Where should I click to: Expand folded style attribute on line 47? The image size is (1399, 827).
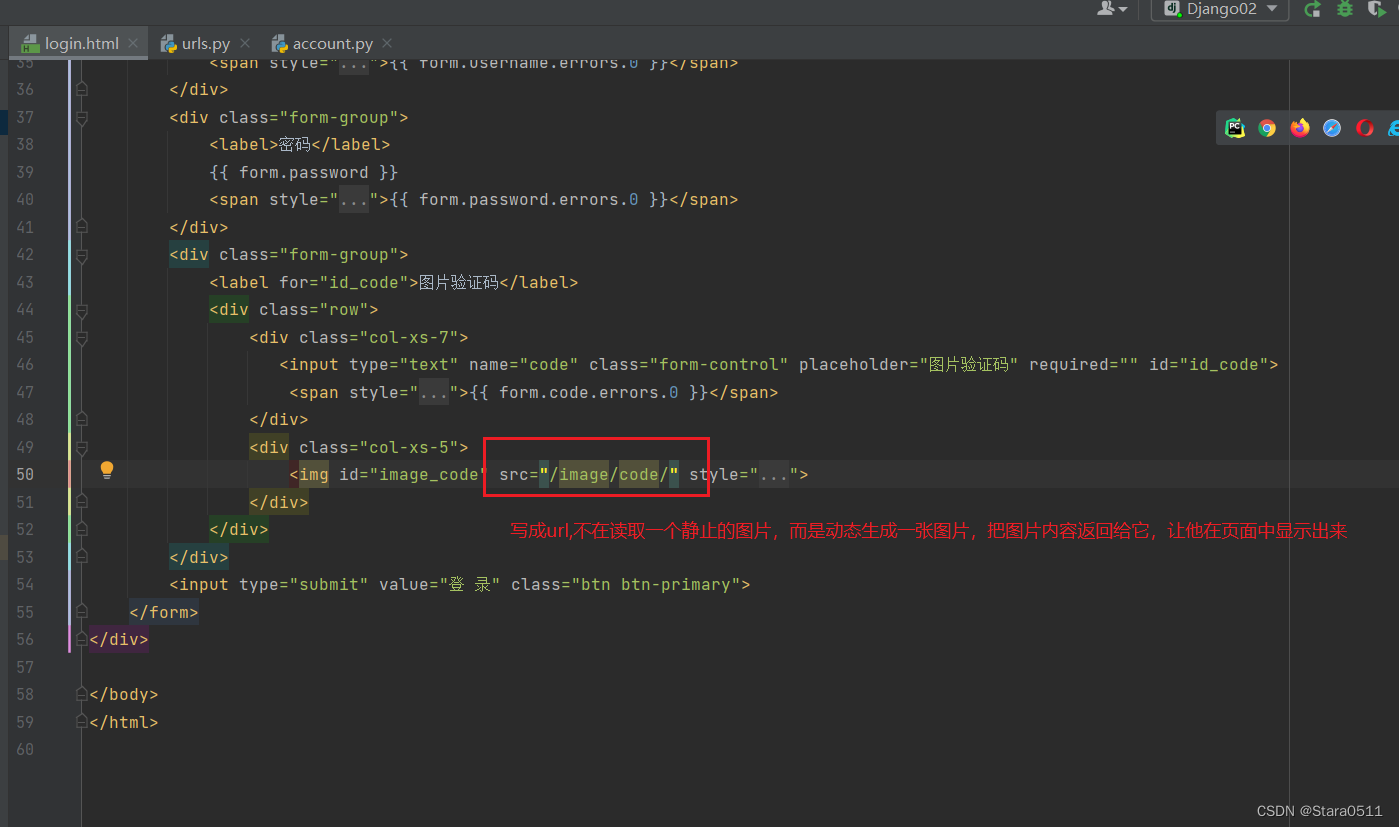click(434, 392)
